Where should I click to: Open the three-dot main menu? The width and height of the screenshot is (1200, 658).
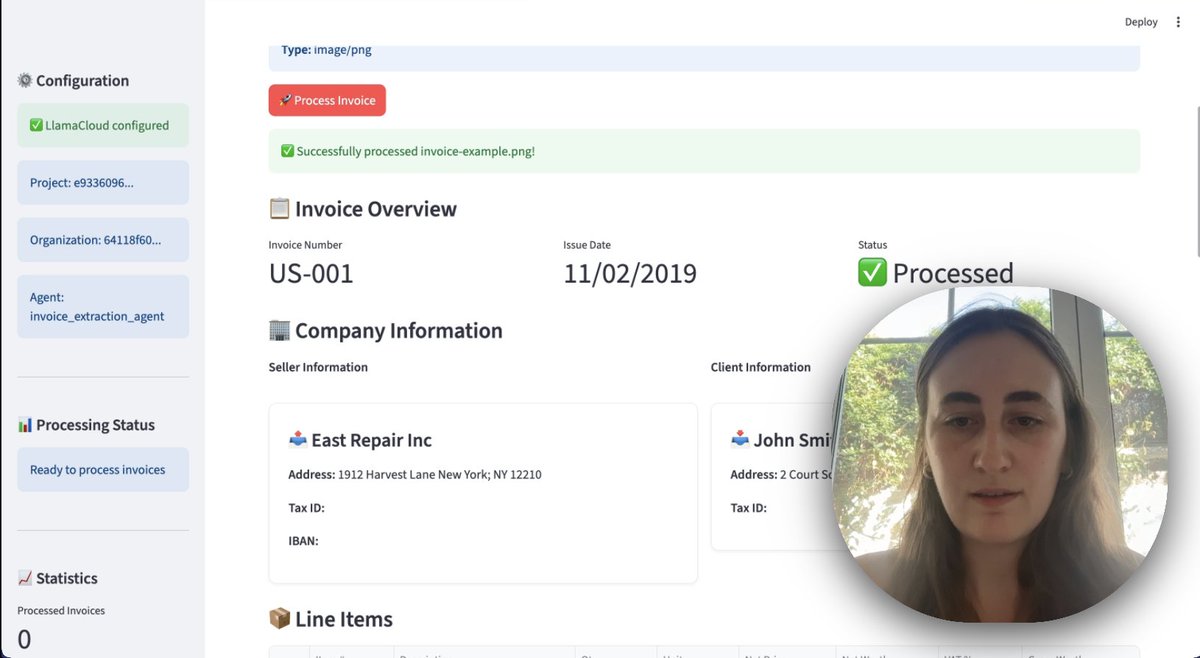[x=1178, y=22]
